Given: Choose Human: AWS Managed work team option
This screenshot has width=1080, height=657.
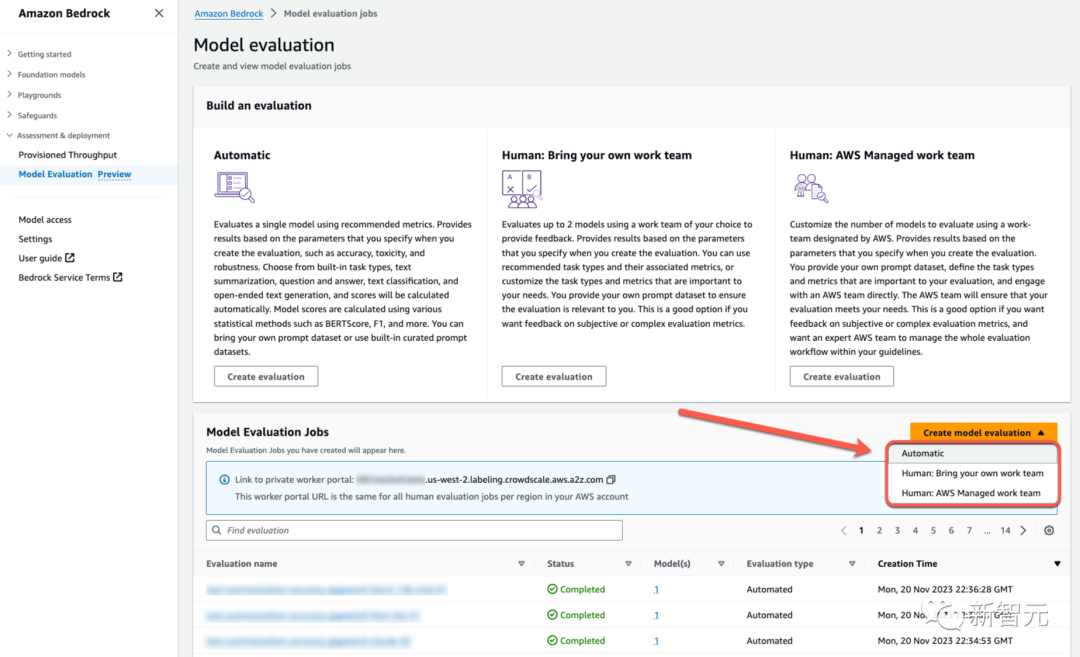Looking at the screenshot, I should click(970, 493).
